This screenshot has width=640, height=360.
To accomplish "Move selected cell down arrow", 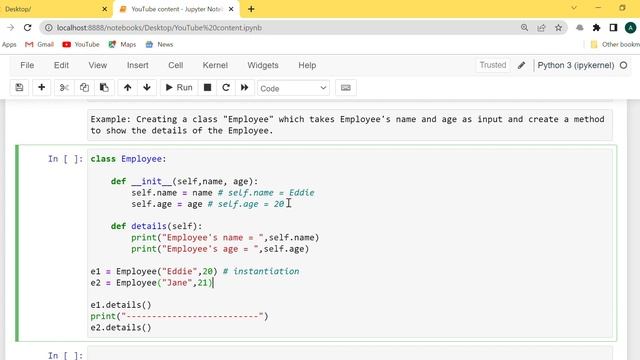I will [x=147, y=87].
